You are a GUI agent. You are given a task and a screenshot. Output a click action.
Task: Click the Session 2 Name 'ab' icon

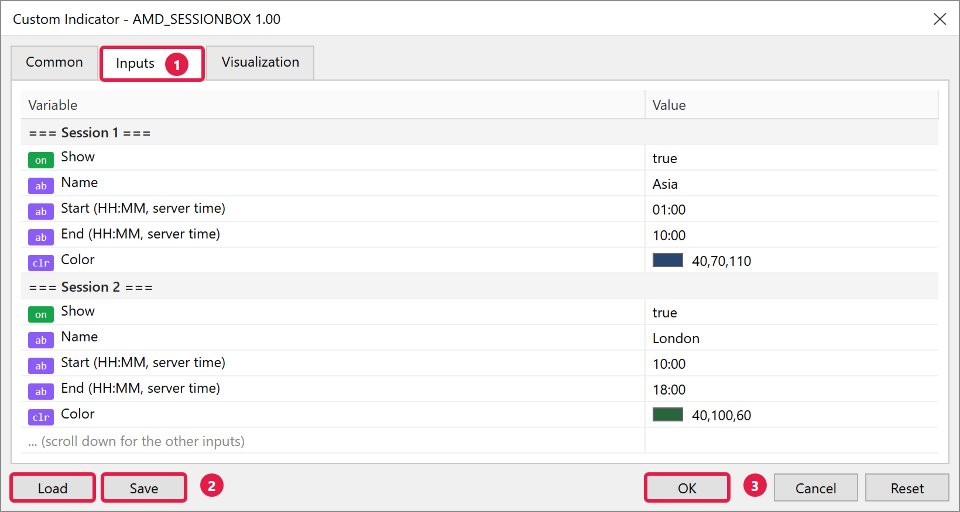[41, 340]
